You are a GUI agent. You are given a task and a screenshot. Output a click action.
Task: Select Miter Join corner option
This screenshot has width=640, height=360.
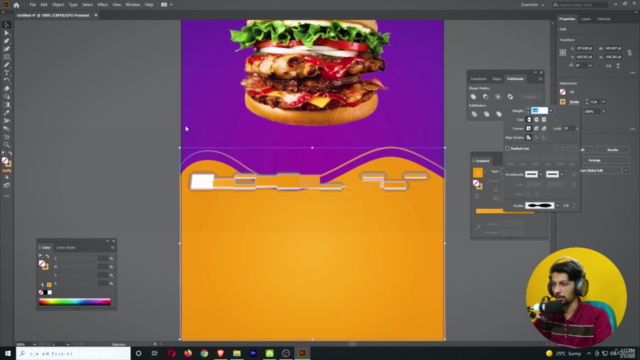pyautogui.click(x=529, y=129)
